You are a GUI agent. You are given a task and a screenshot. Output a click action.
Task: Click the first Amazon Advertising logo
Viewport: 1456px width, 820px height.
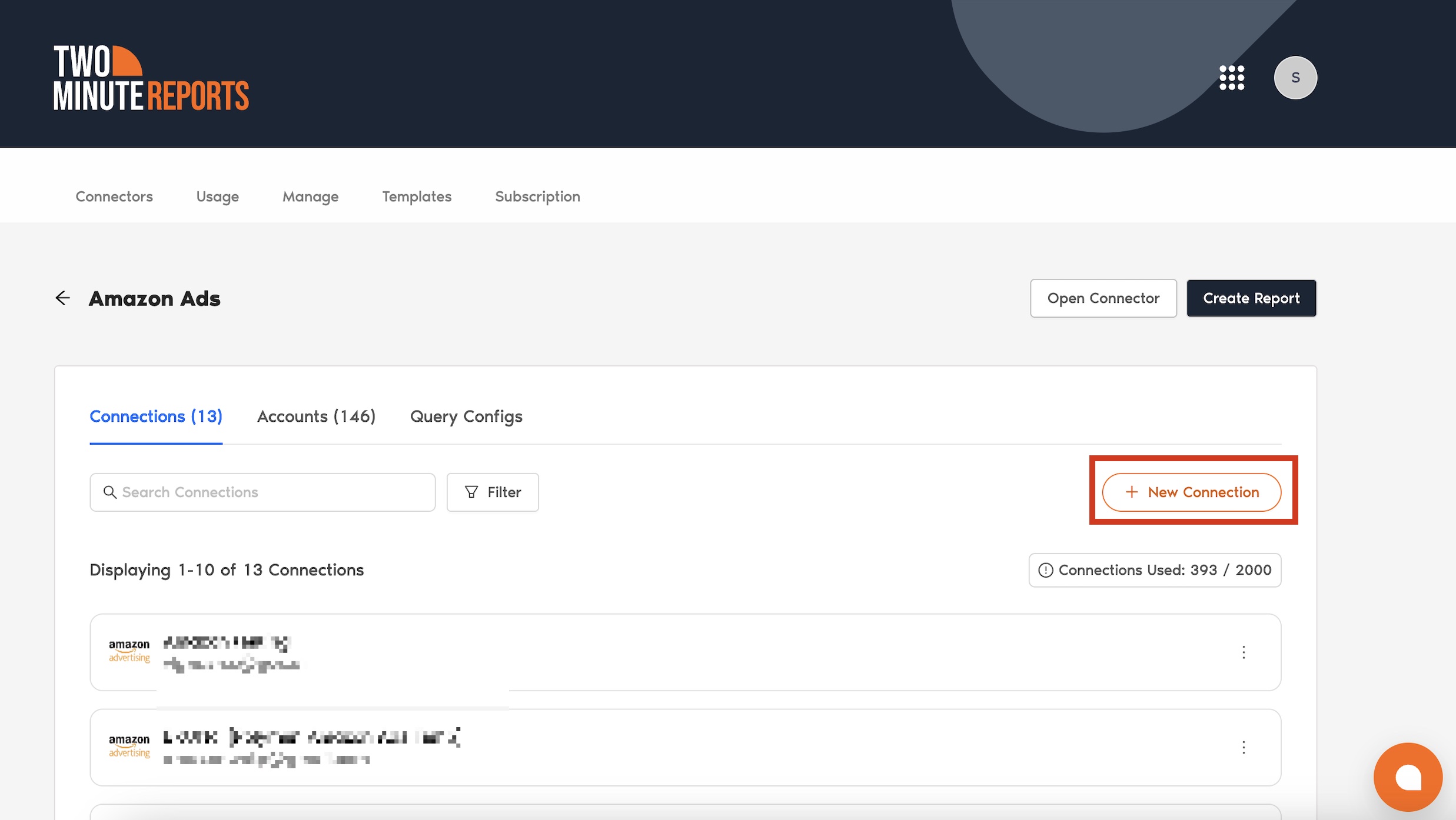click(129, 651)
